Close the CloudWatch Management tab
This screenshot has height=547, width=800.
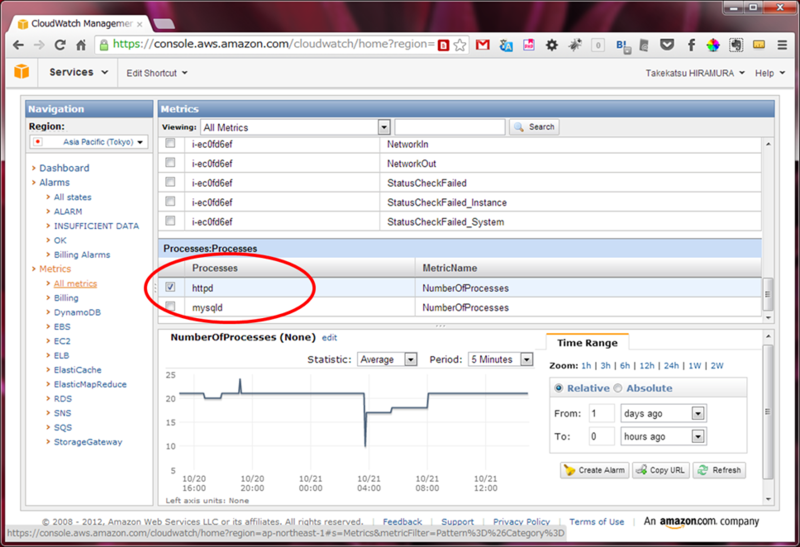click(140, 24)
